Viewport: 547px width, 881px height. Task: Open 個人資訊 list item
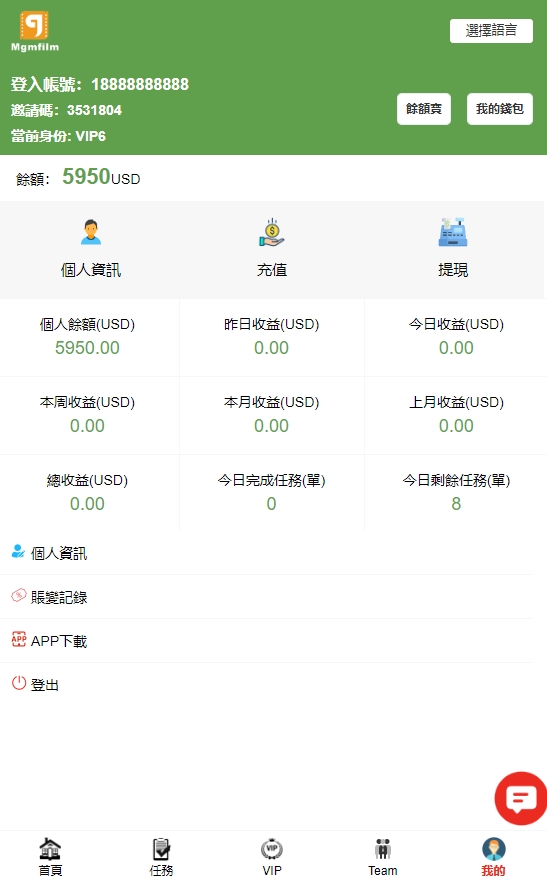tap(267, 553)
